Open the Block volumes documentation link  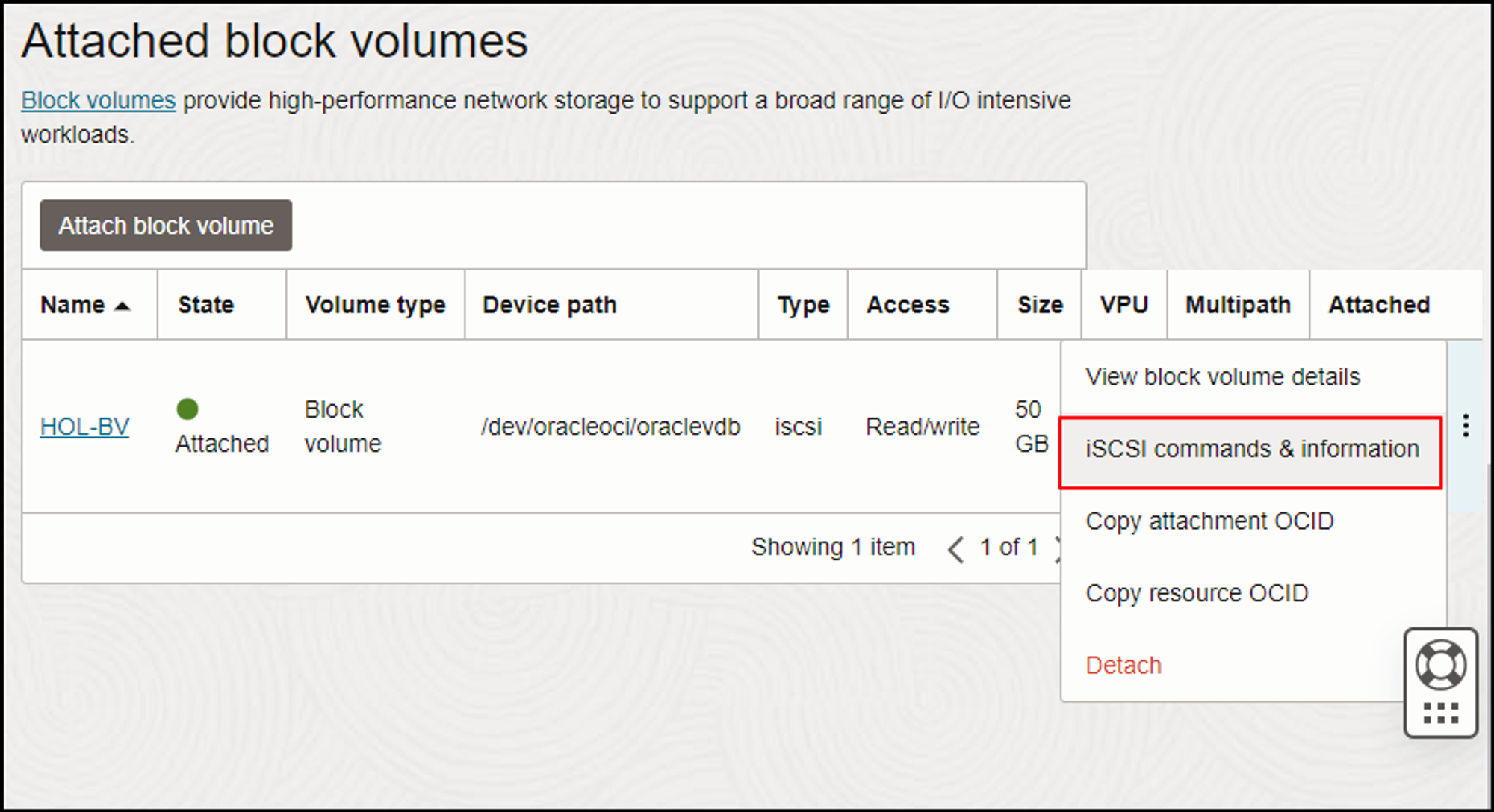point(98,100)
